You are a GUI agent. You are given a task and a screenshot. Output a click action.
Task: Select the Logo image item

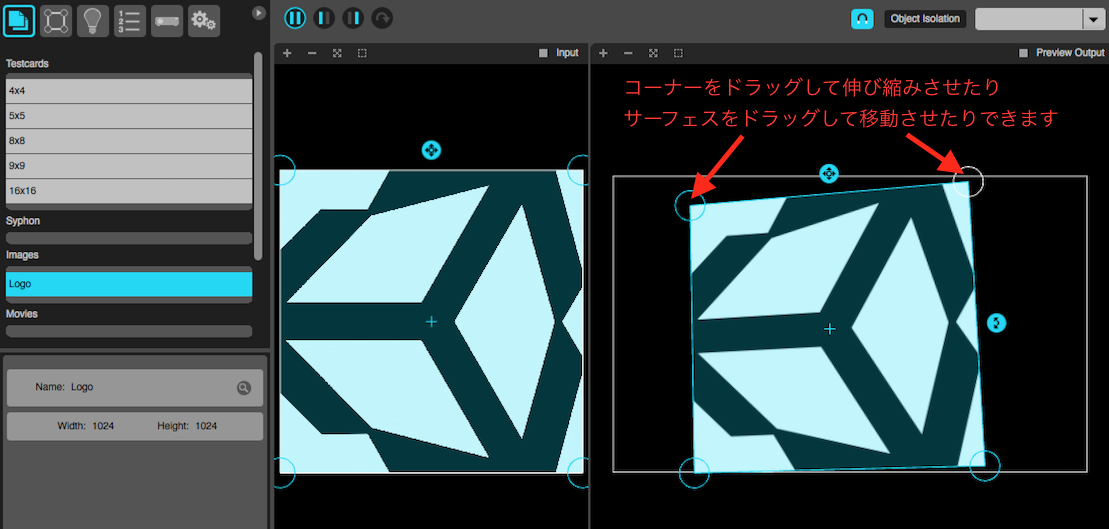(x=129, y=284)
